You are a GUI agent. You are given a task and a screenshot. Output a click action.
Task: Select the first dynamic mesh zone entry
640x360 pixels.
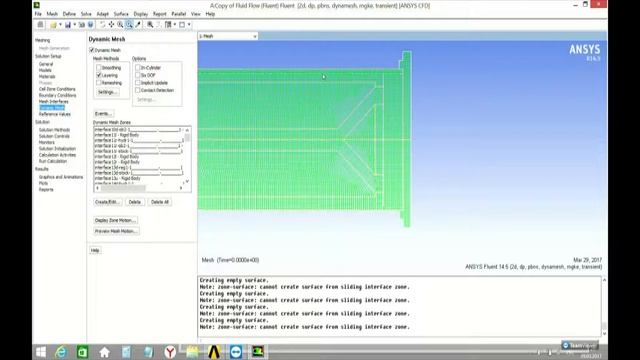[139, 130]
